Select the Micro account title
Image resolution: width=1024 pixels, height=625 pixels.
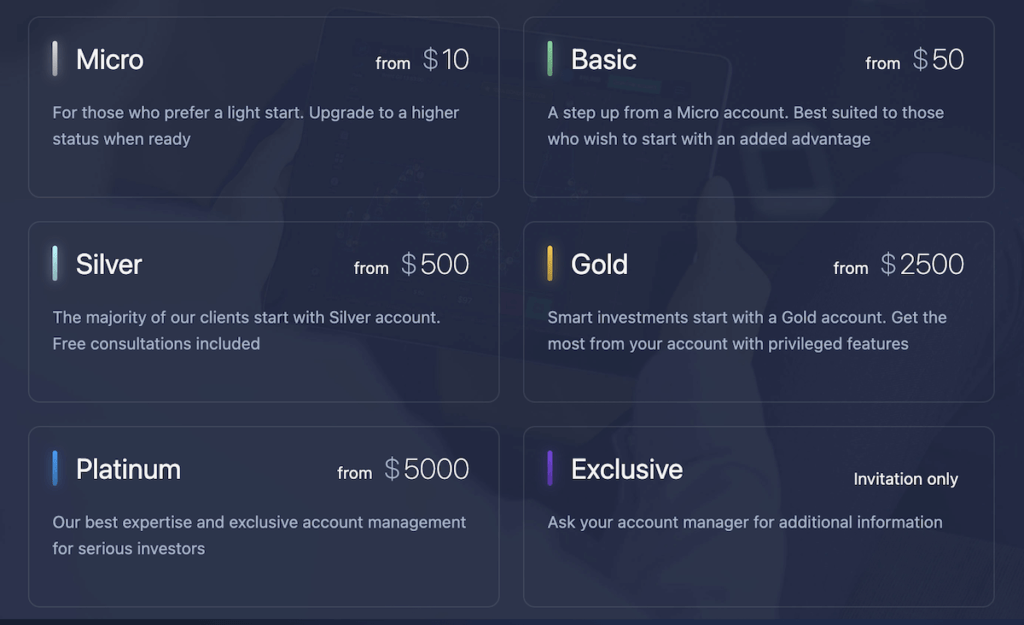[x=109, y=59]
